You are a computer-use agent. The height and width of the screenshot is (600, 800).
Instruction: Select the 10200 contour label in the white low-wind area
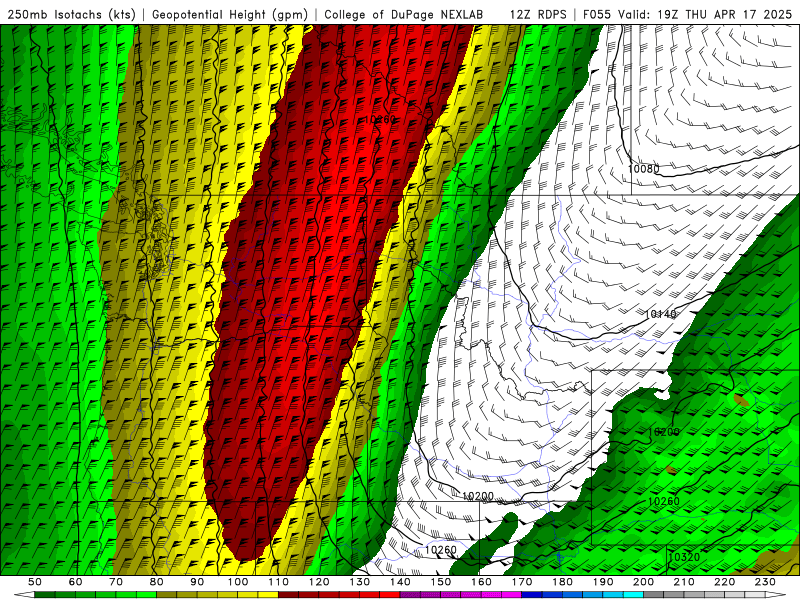click(x=478, y=496)
